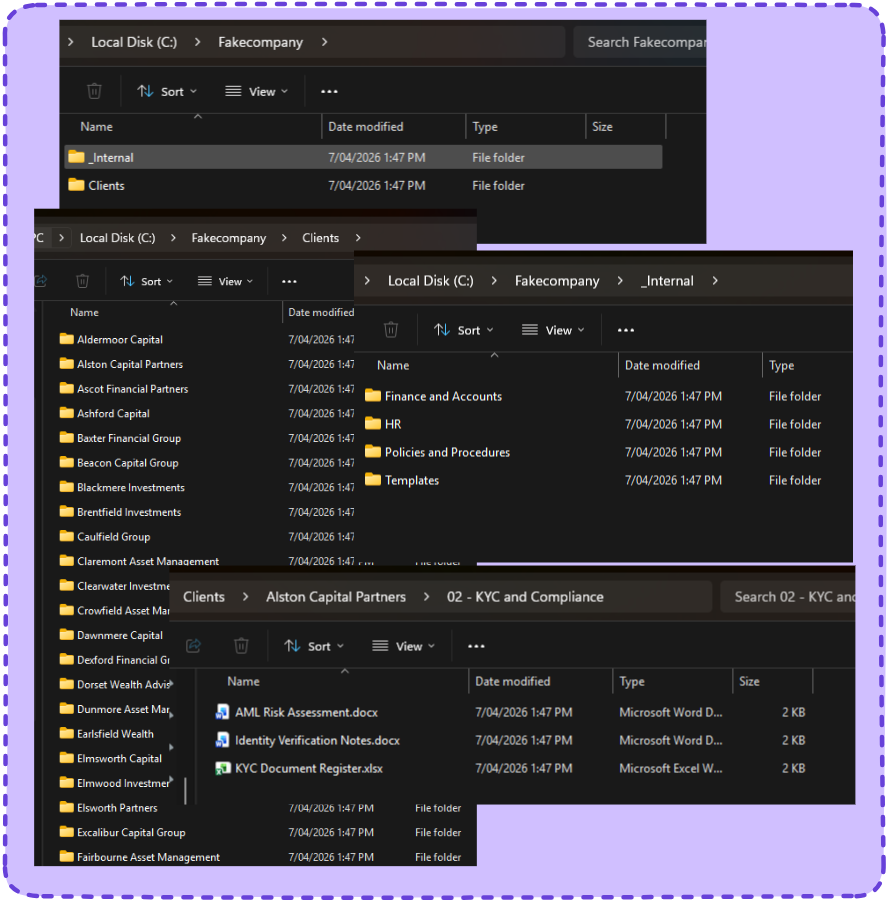This screenshot has width=888, height=901.
Task: Click the Search Fakecompany search box
Action: click(640, 42)
